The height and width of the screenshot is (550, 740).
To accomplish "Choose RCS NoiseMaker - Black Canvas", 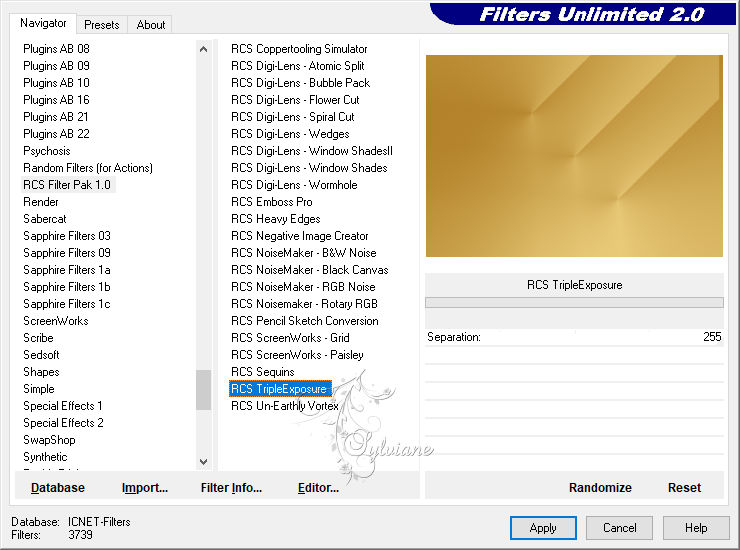I will [310, 270].
